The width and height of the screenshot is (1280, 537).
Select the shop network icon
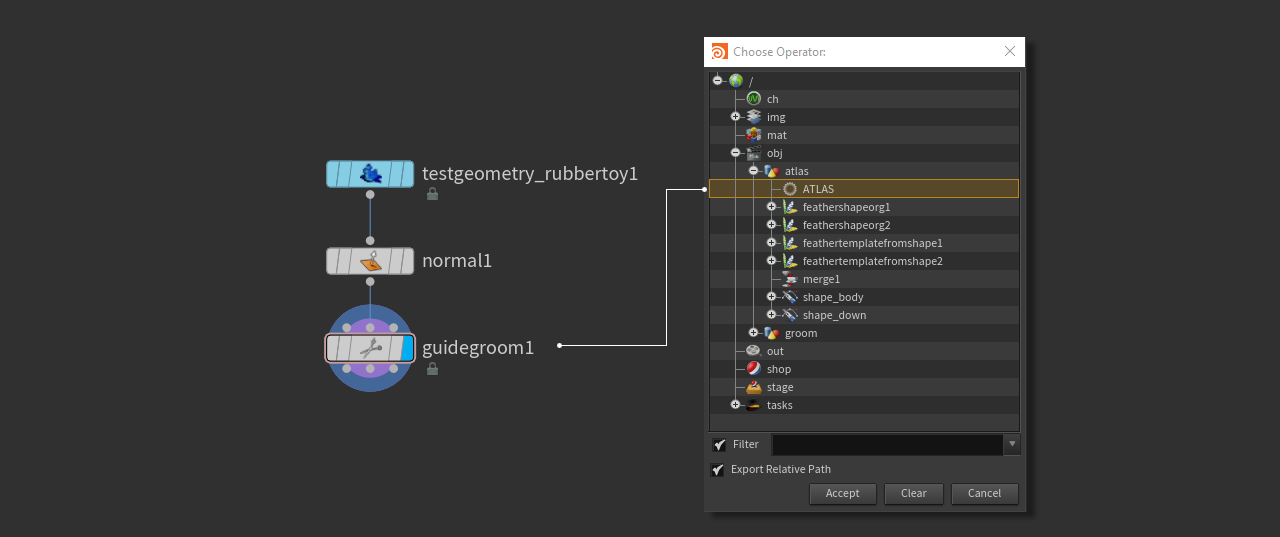(754, 369)
